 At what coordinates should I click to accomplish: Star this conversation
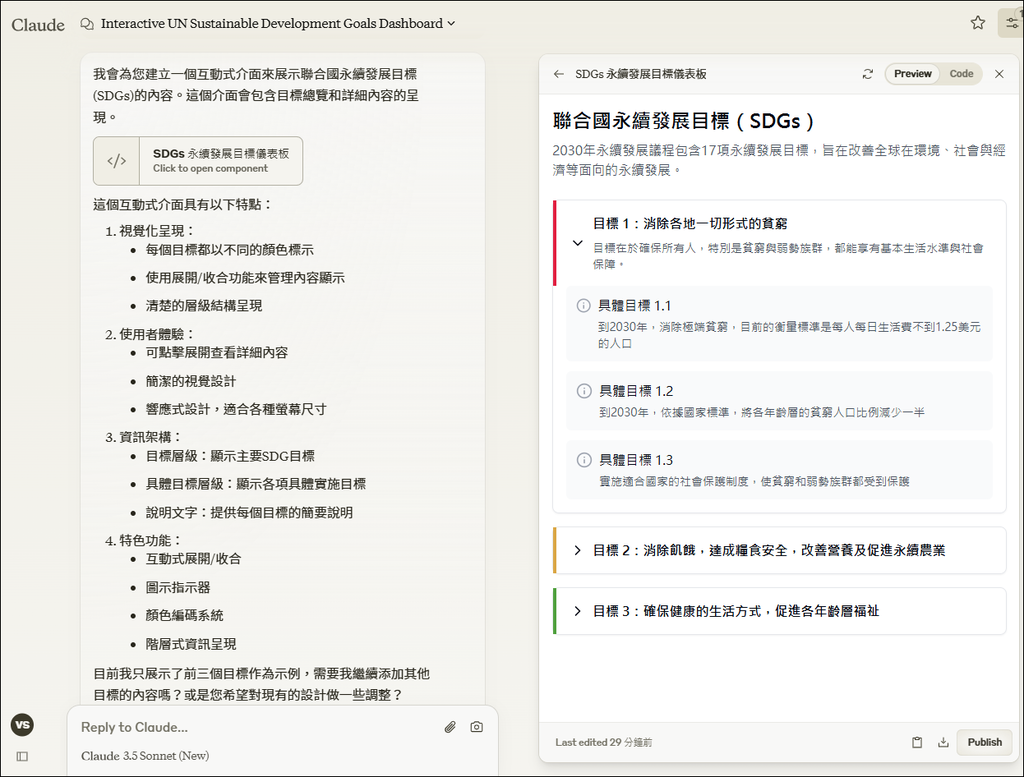click(977, 22)
